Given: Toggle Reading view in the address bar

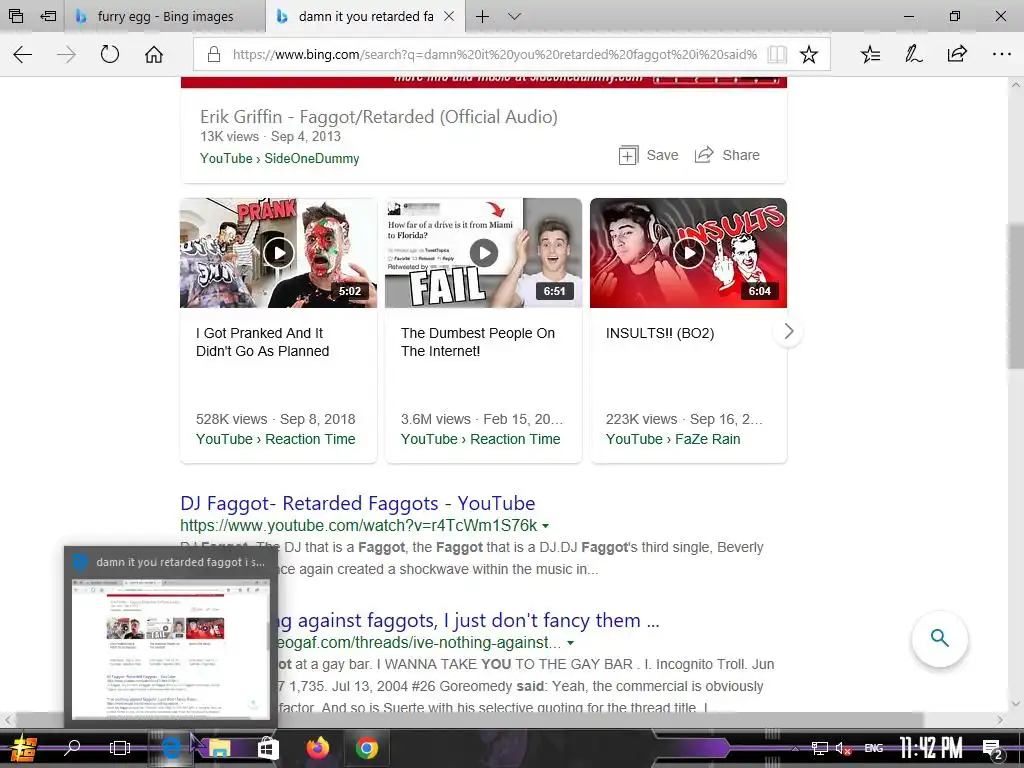Looking at the screenshot, I should point(776,54).
